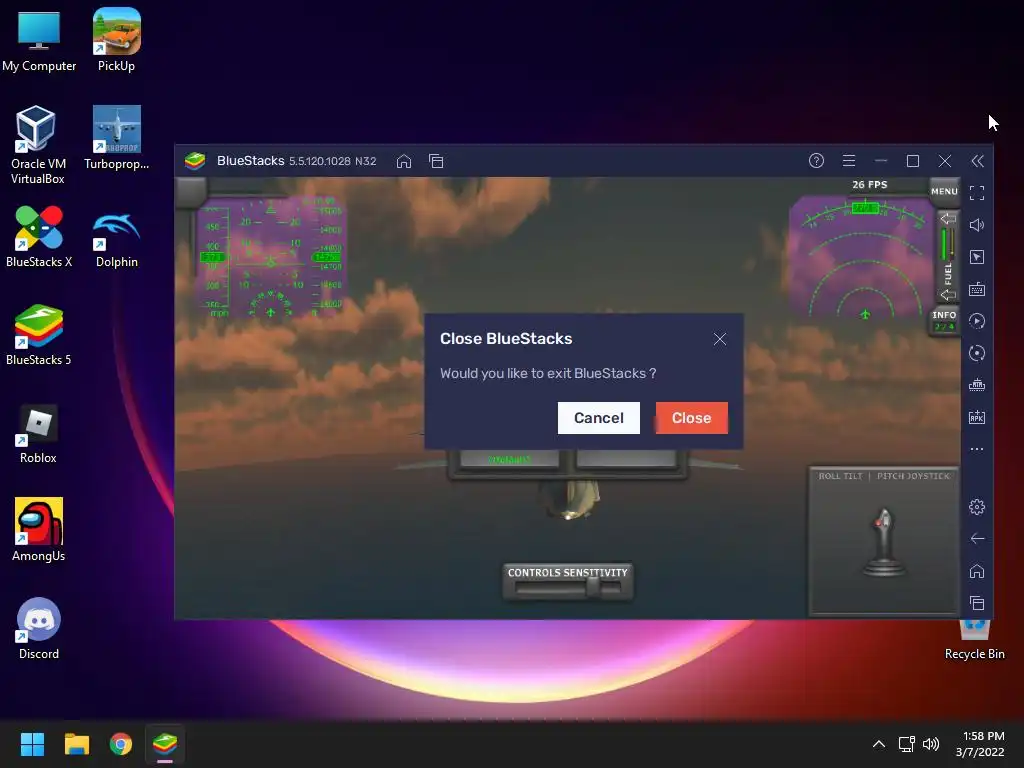Open Google Chrome from the taskbar
This screenshot has height=768, width=1024.
coord(121,744)
